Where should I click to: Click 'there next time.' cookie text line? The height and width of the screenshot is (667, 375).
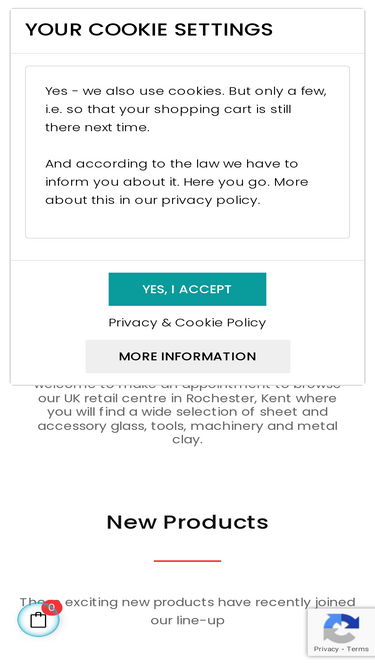coord(97,127)
